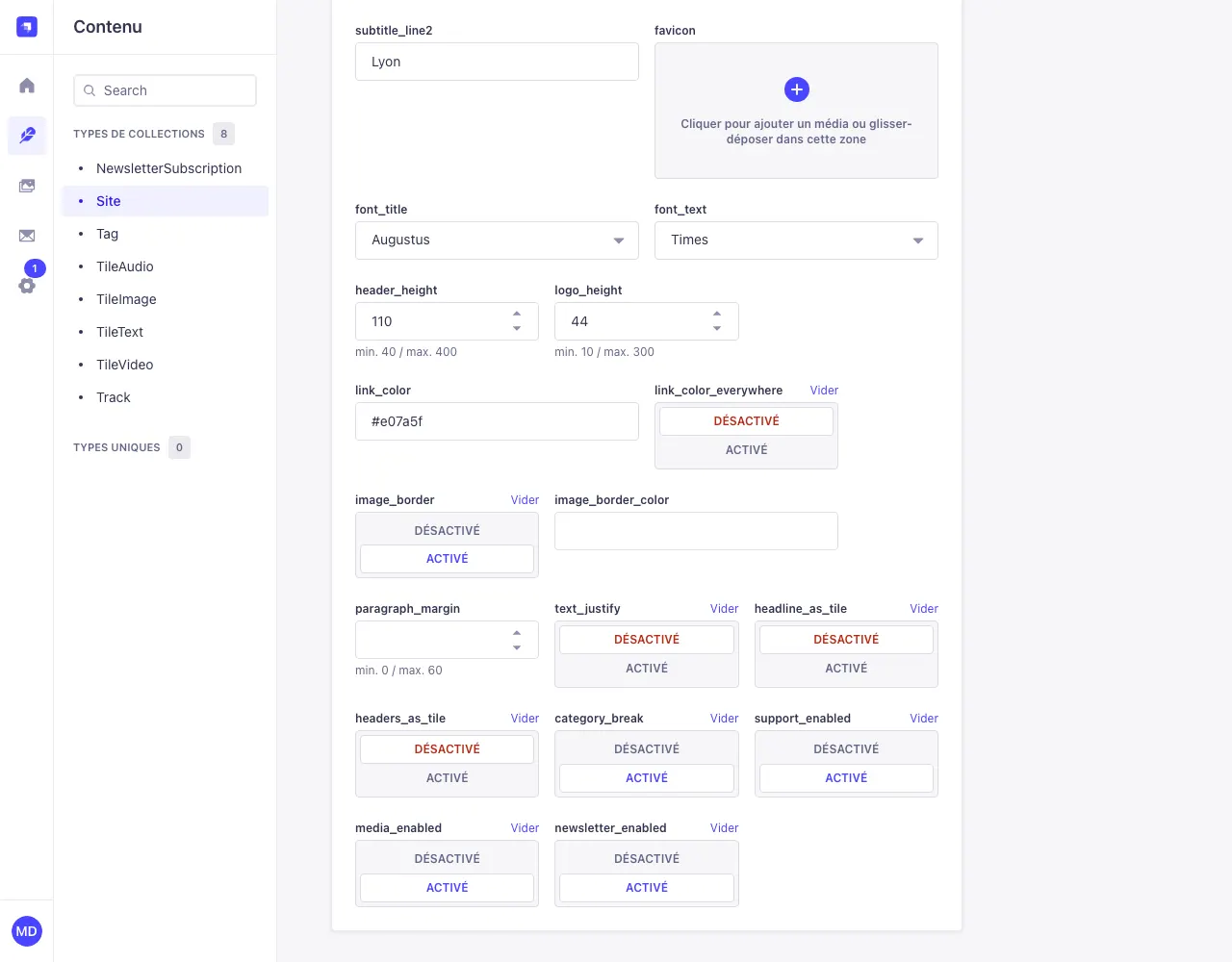The image size is (1232, 962).
Task: Focus the empty image_border_color field
Action: pos(696,531)
